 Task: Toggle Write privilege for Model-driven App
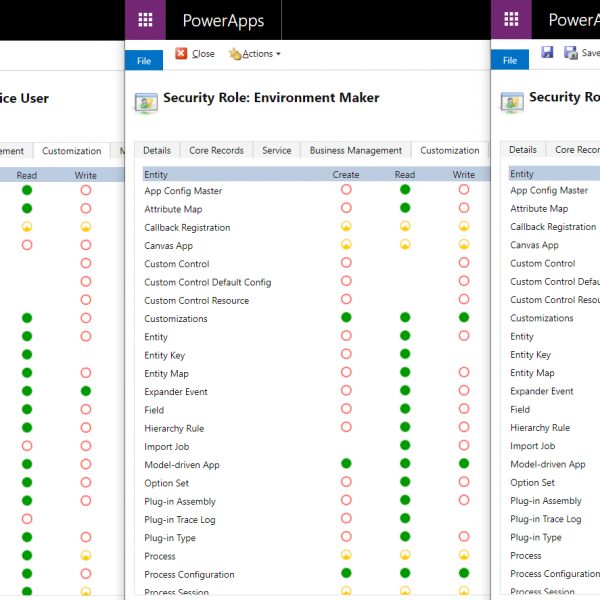(x=464, y=463)
